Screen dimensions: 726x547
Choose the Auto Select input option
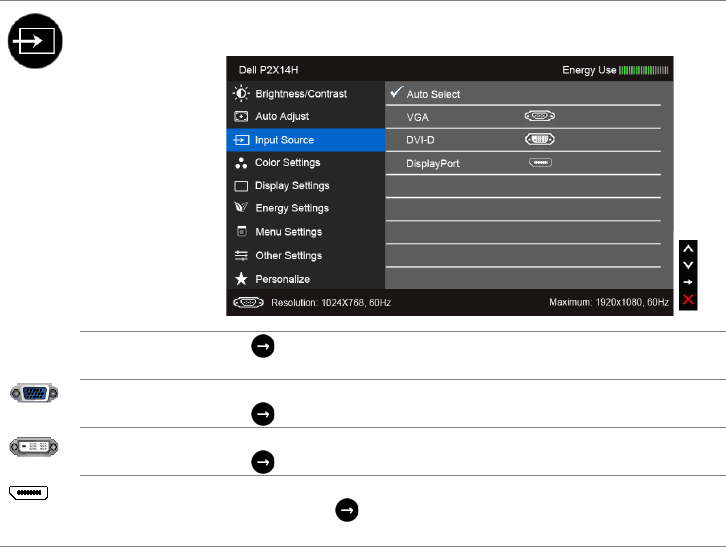click(x=523, y=94)
